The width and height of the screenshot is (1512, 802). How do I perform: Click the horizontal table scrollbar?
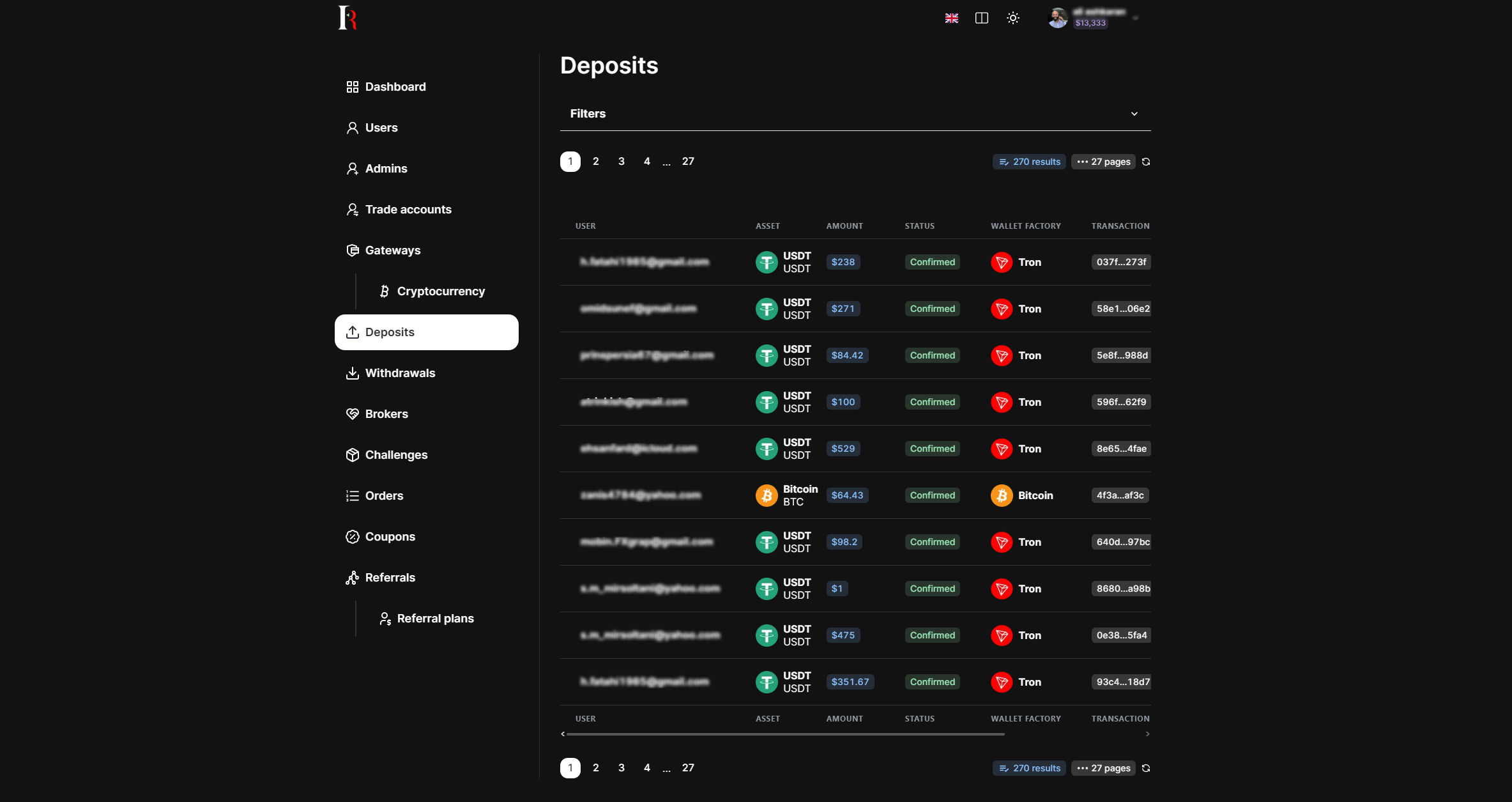785,734
